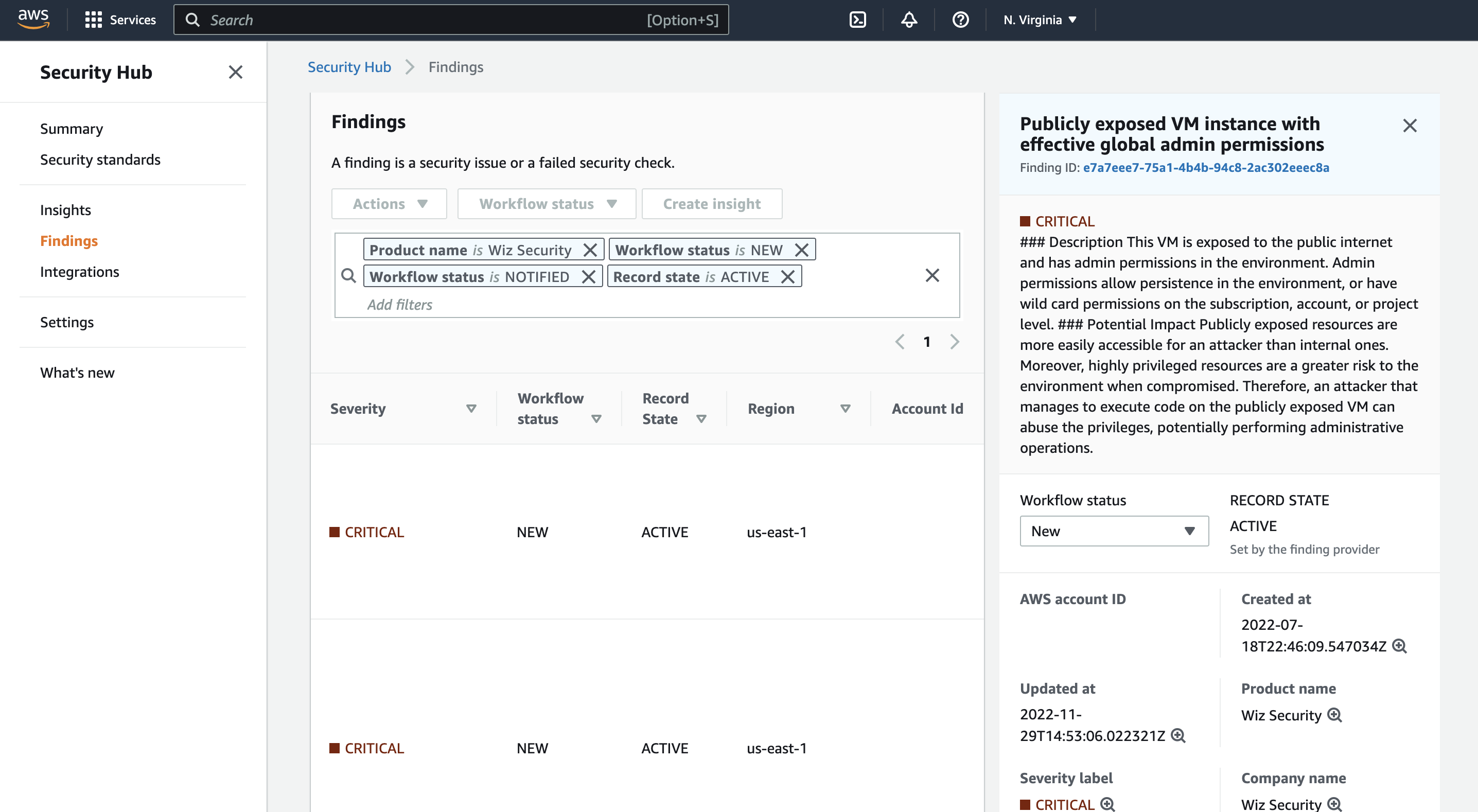The height and width of the screenshot is (812, 1478).
Task: Remove Workflow status is NEW filter
Action: tap(802, 250)
